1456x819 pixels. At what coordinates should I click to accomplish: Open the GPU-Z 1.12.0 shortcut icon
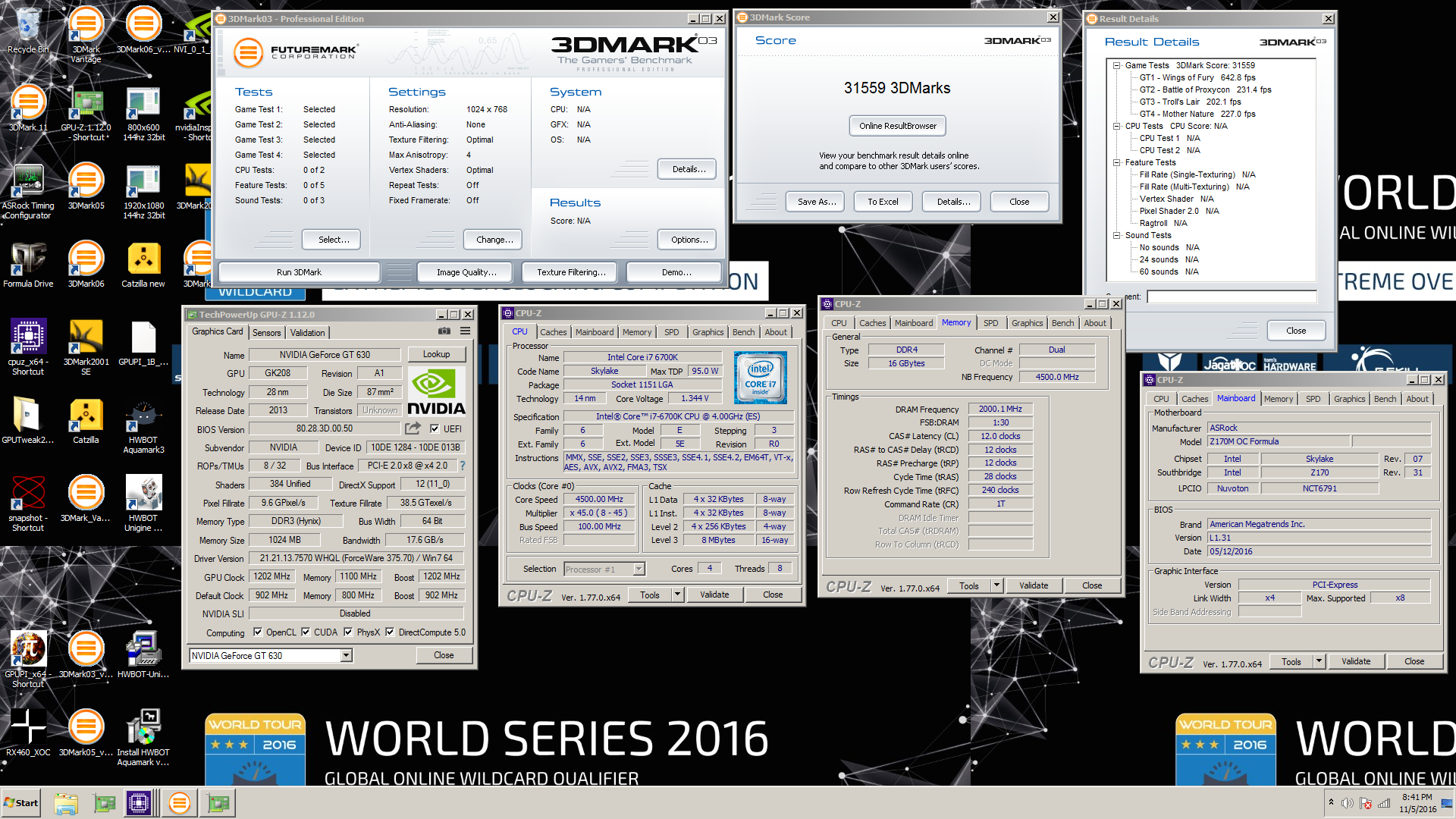tap(86, 114)
